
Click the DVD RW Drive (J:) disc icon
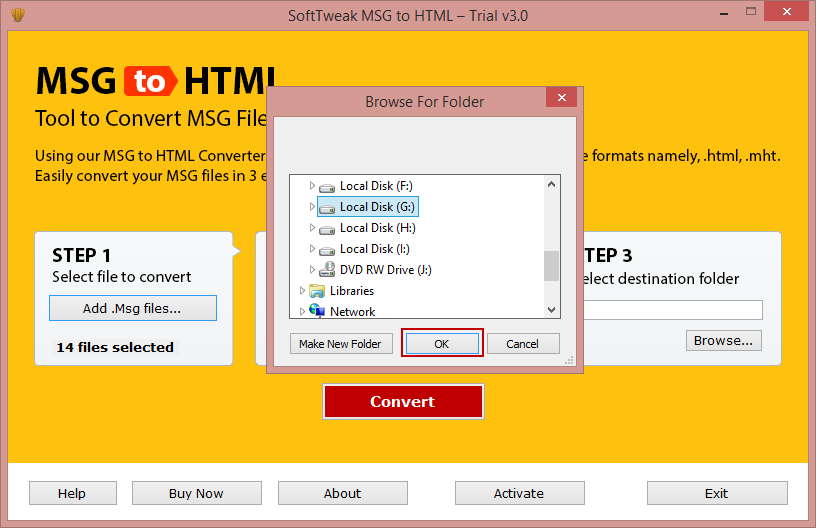327,269
